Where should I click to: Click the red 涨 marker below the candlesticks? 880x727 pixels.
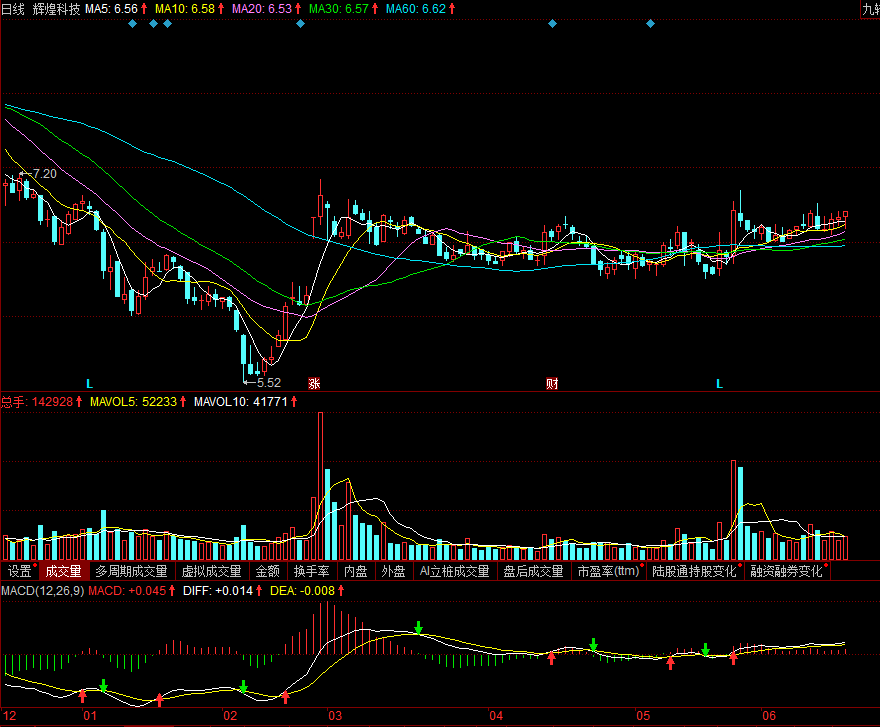click(314, 383)
